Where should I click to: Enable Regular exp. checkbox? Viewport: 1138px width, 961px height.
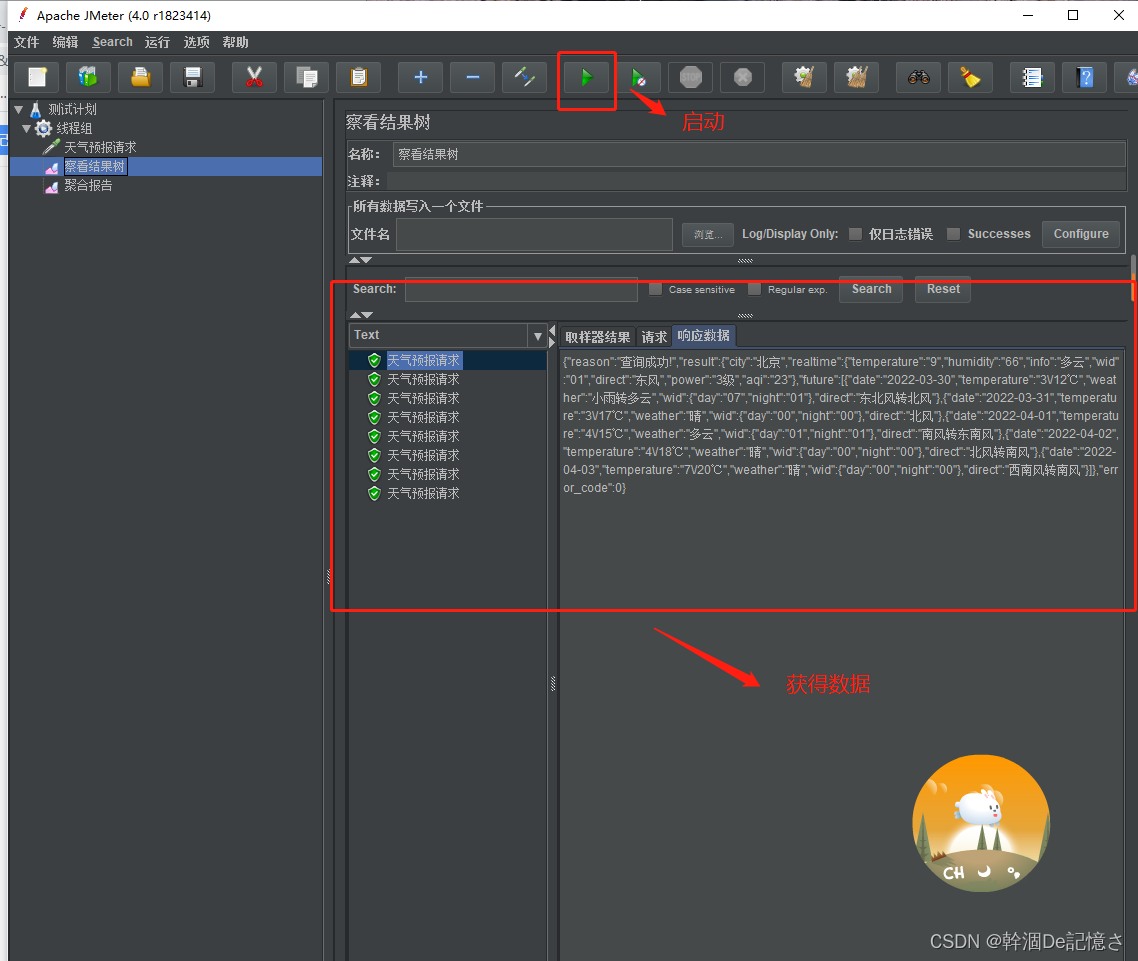(755, 289)
